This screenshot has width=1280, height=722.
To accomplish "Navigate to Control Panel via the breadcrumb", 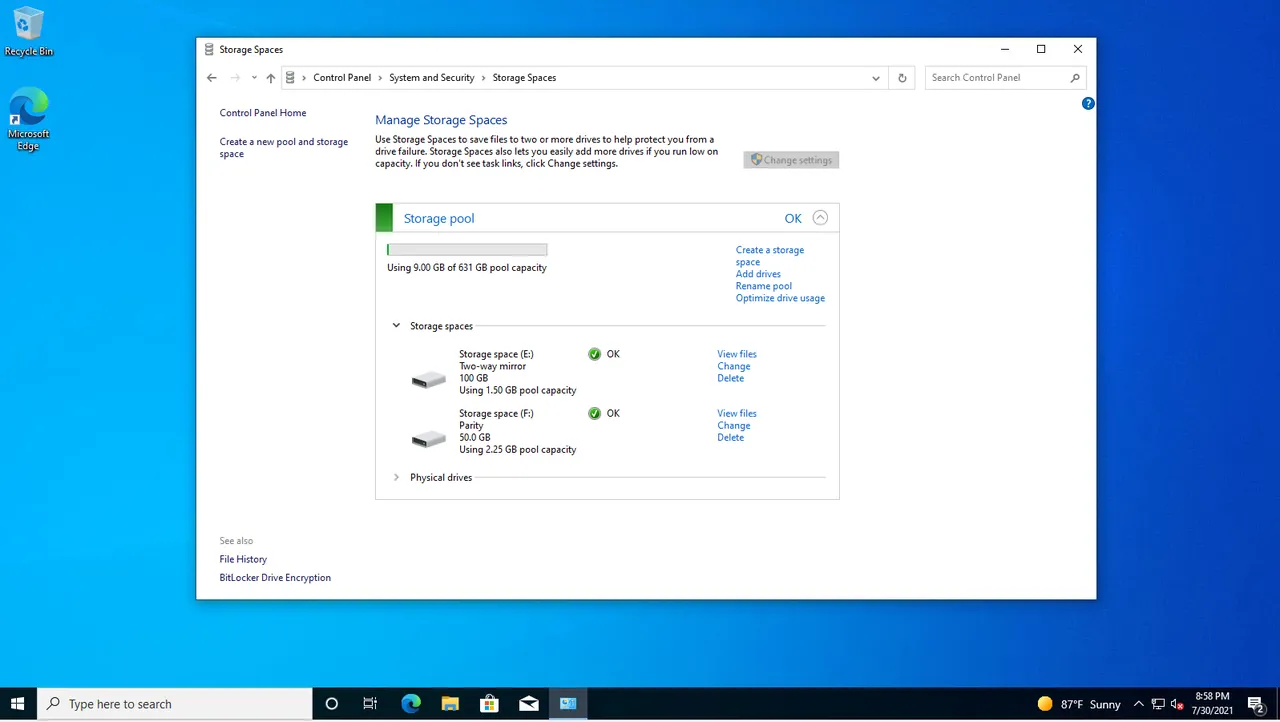I will tap(342, 77).
